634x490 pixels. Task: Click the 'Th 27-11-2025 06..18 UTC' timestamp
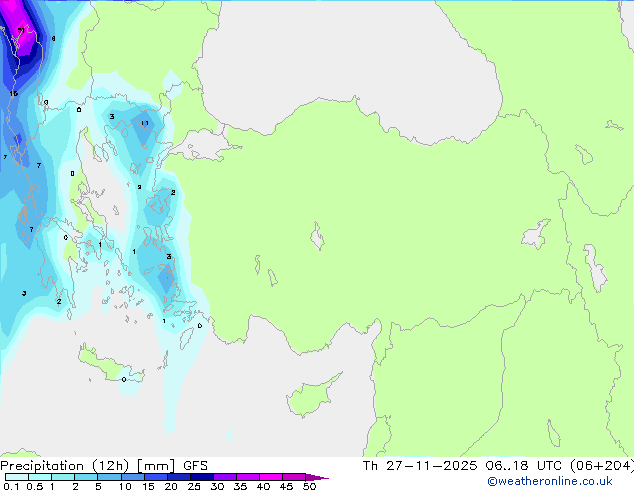tap(464, 466)
